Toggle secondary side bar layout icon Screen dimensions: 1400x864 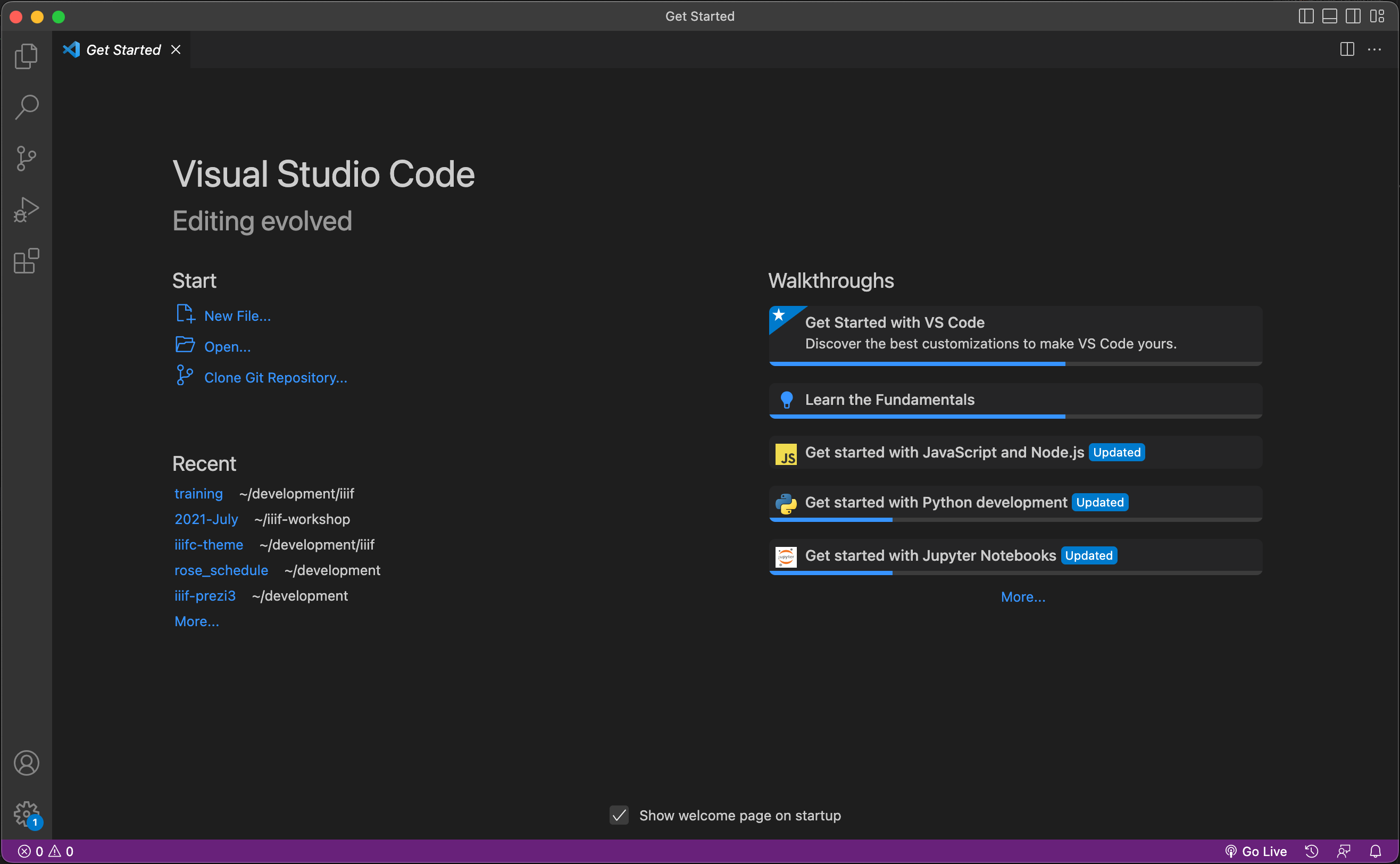pyautogui.click(x=1353, y=16)
